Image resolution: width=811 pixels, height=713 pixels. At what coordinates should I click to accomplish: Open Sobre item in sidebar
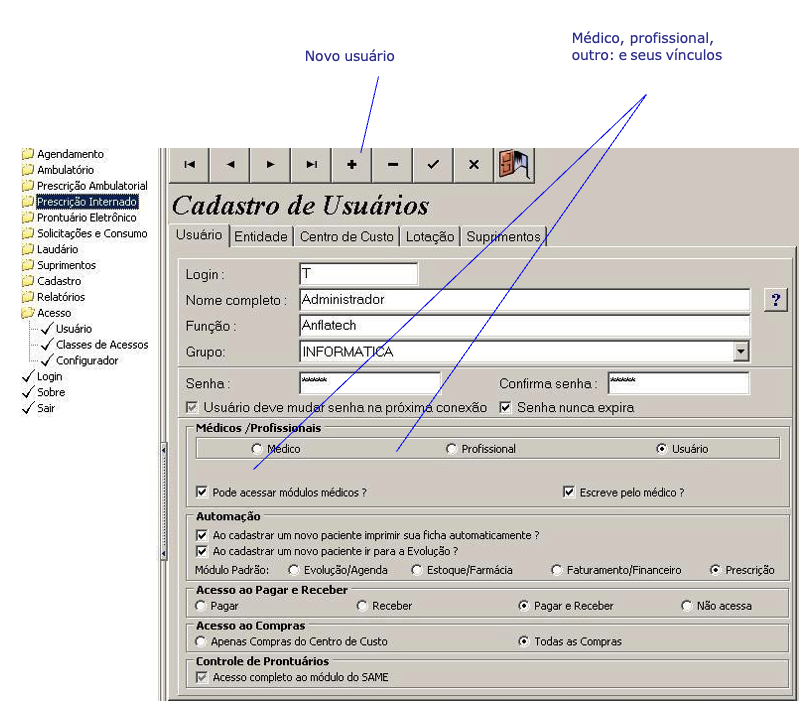click(44, 392)
